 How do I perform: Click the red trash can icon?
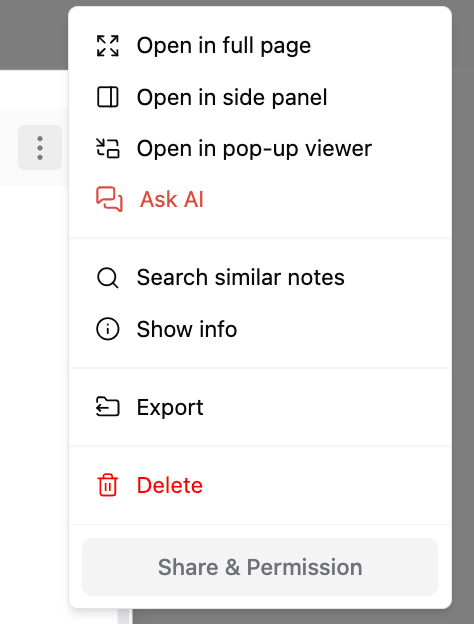107,485
